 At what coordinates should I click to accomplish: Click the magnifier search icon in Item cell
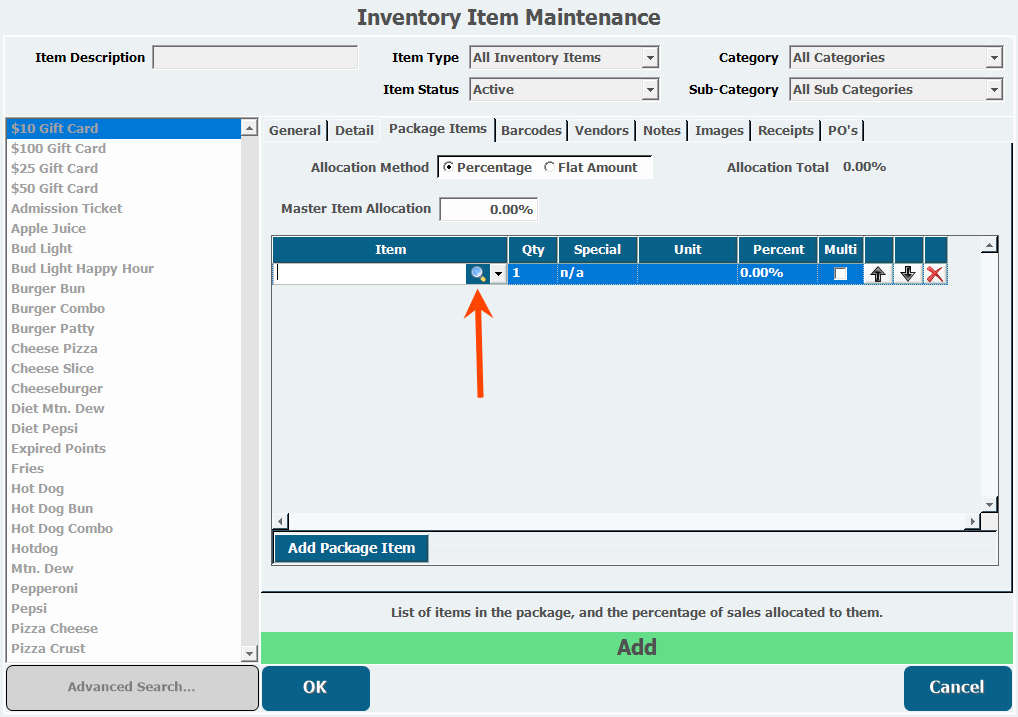(478, 274)
